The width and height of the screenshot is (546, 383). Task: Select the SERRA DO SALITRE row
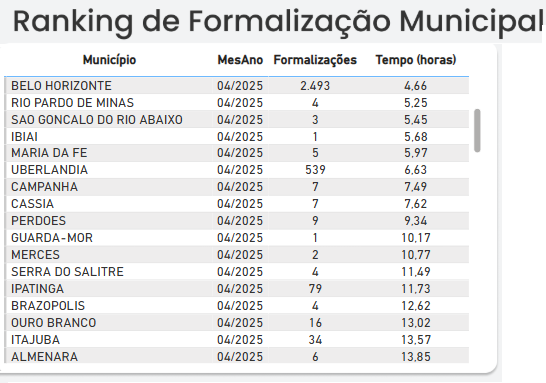click(237, 272)
